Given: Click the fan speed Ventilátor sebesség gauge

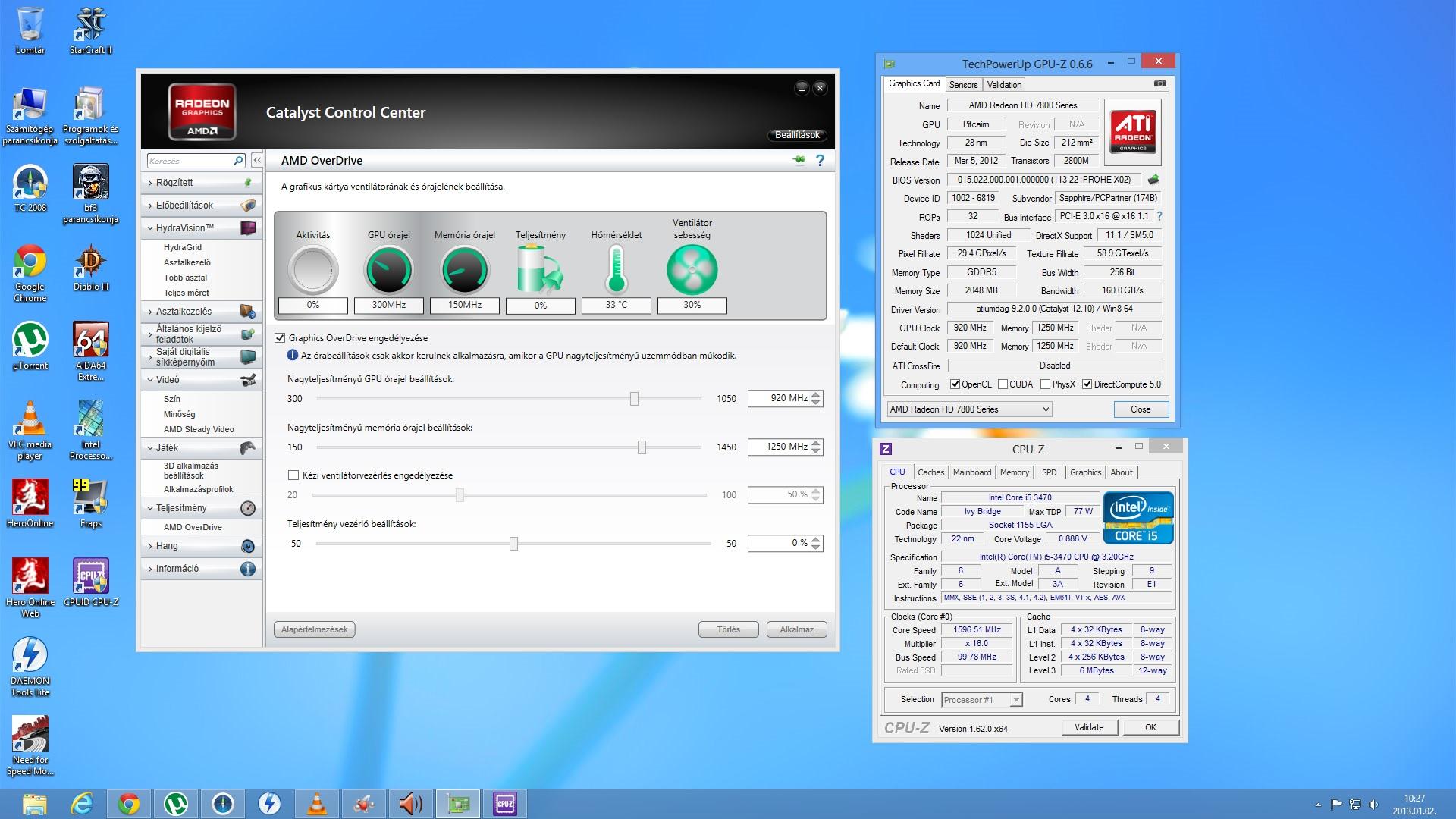Looking at the screenshot, I should 692,270.
